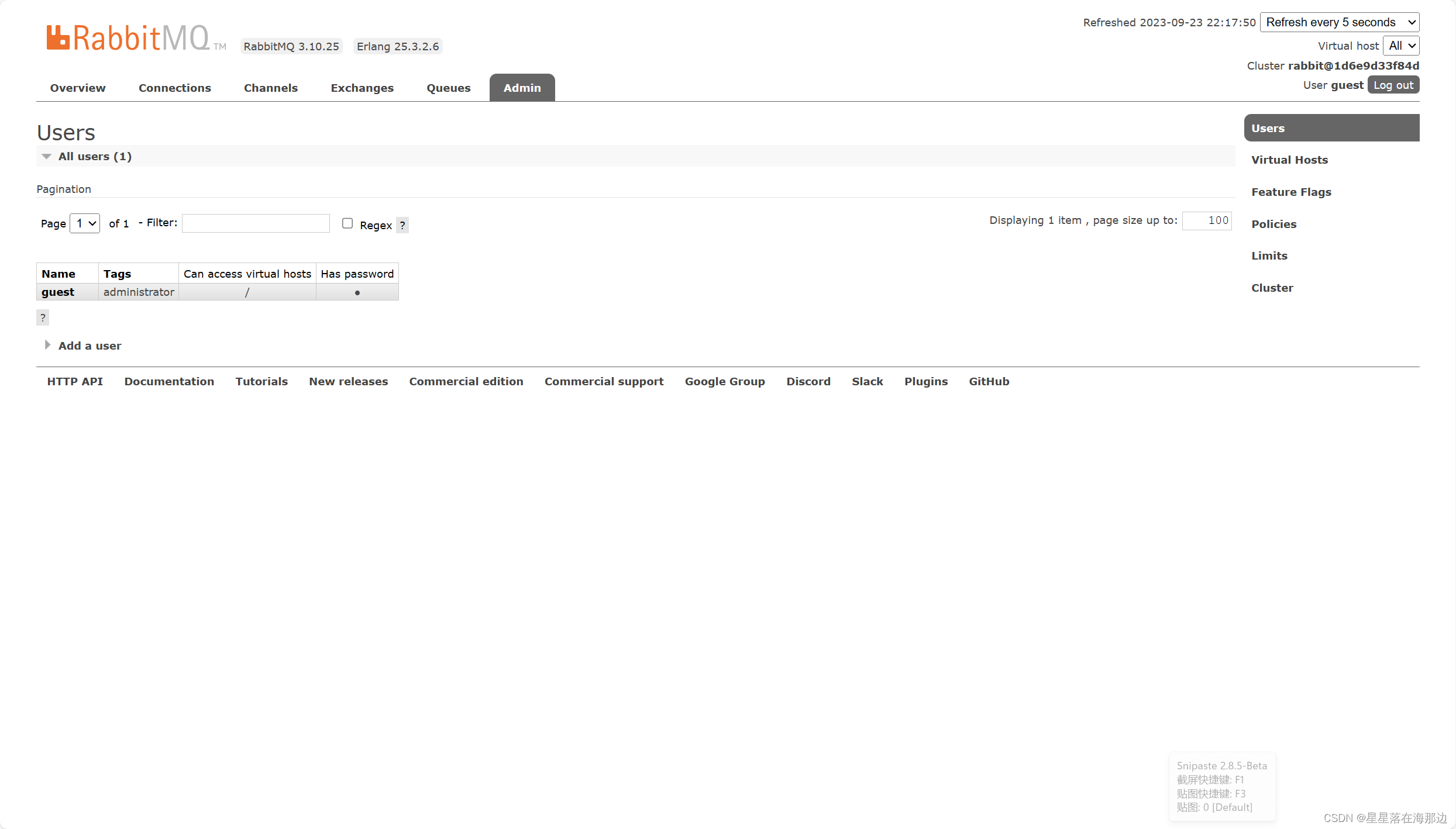Open Policies in sidebar
1456x829 pixels.
[x=1274, y=224]
